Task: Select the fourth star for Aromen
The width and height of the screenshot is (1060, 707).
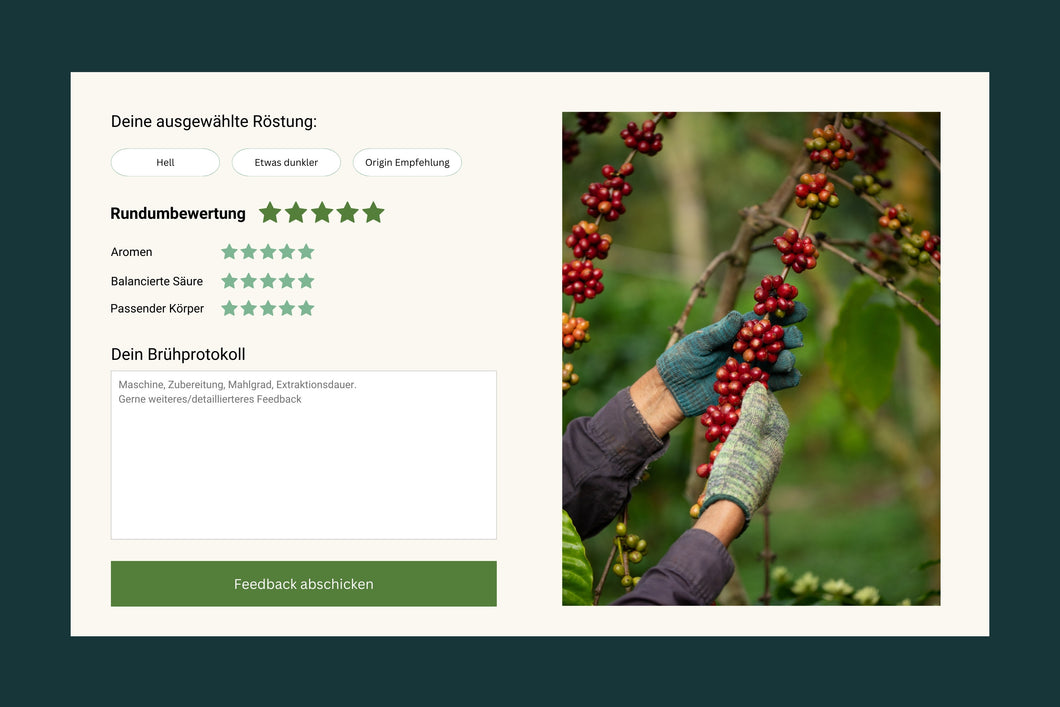Action: (287, 252)
